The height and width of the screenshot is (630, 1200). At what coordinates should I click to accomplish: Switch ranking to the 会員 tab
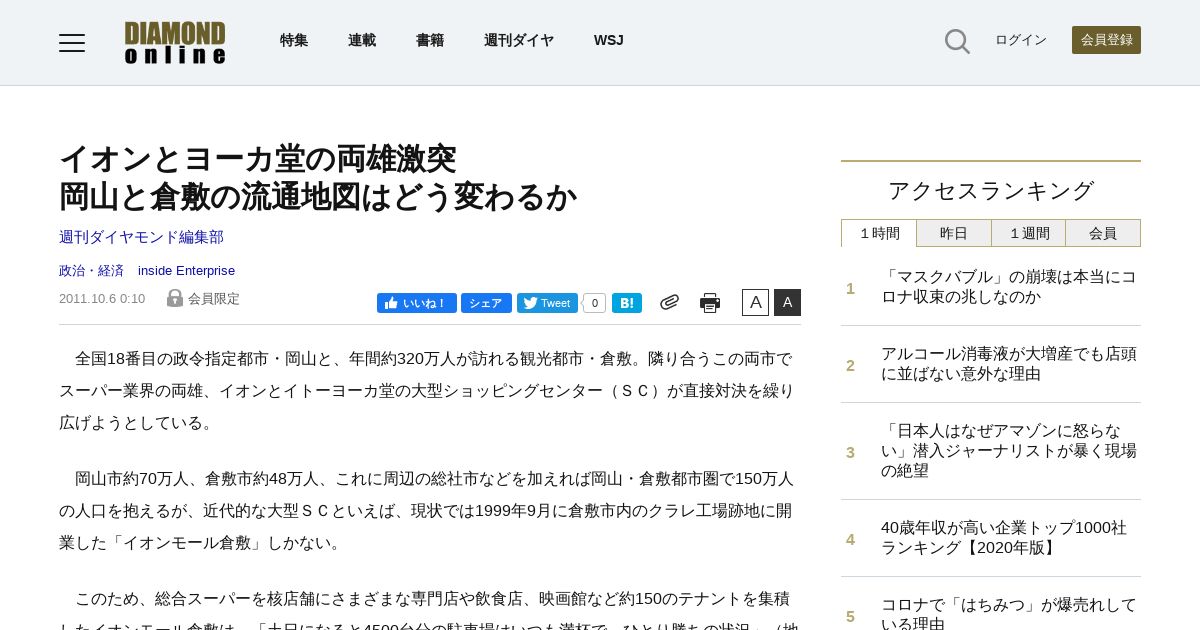pos(1103,233)
